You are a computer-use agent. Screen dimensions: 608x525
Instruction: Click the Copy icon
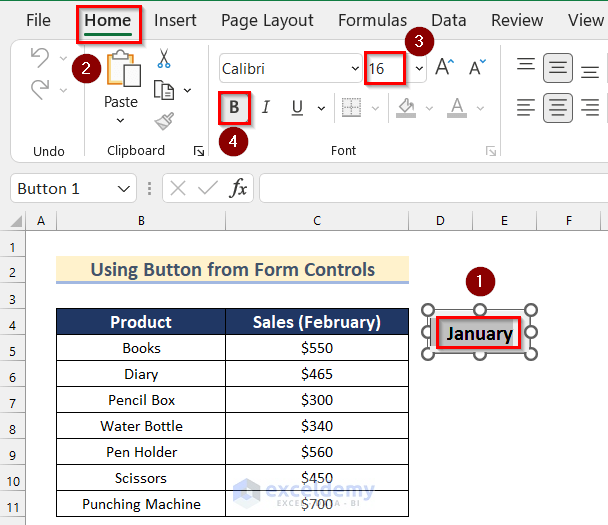coord(164,90)
